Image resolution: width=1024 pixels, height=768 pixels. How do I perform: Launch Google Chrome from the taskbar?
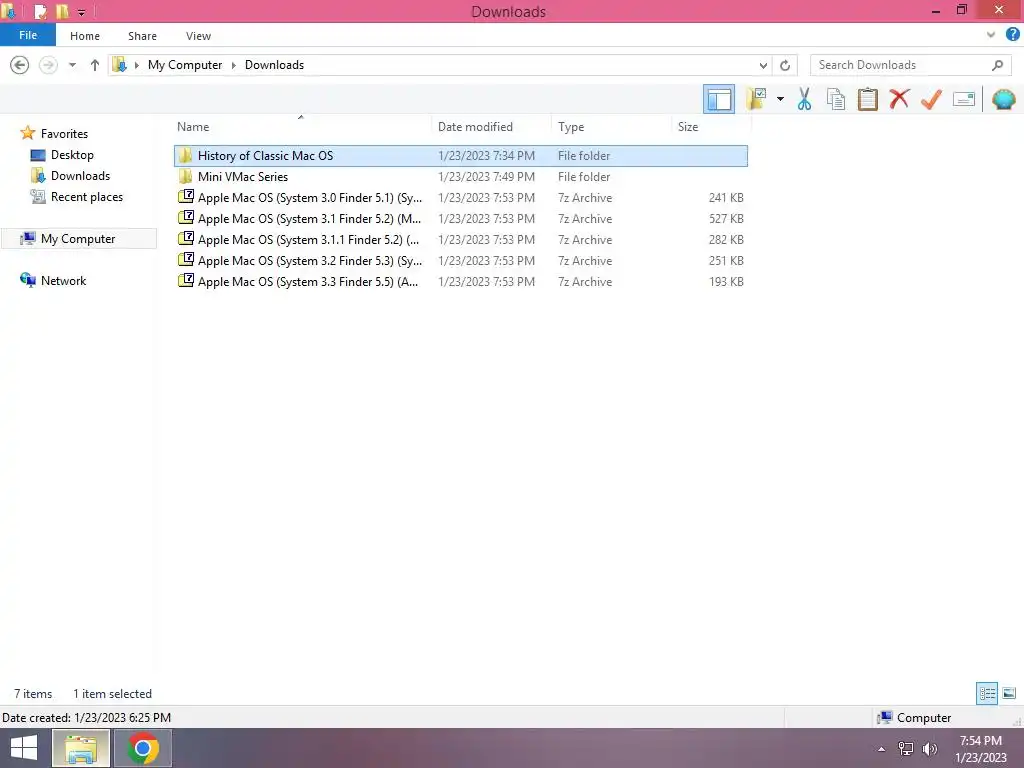(143, 748)
